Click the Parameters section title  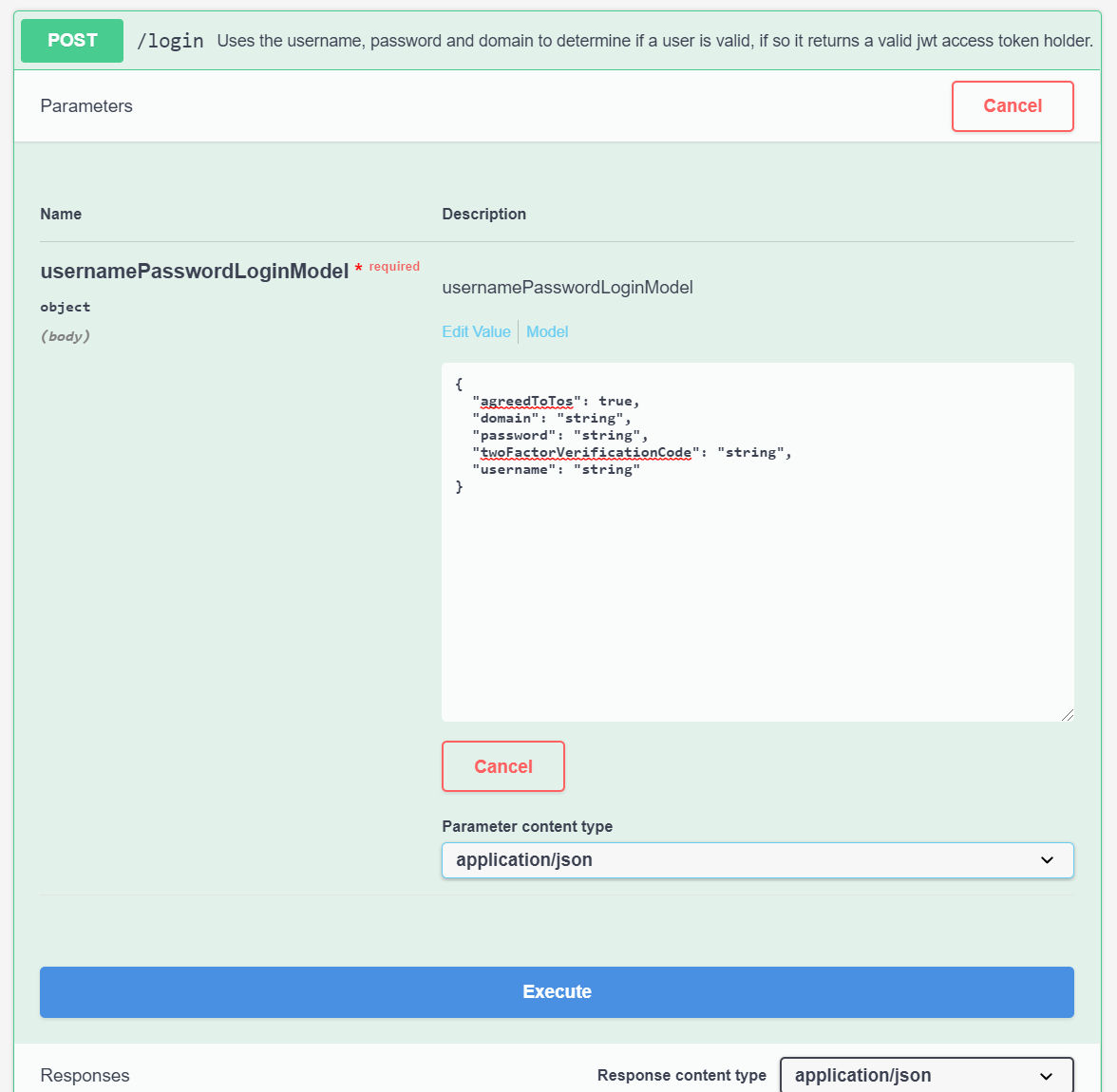(x=86, y=106)
